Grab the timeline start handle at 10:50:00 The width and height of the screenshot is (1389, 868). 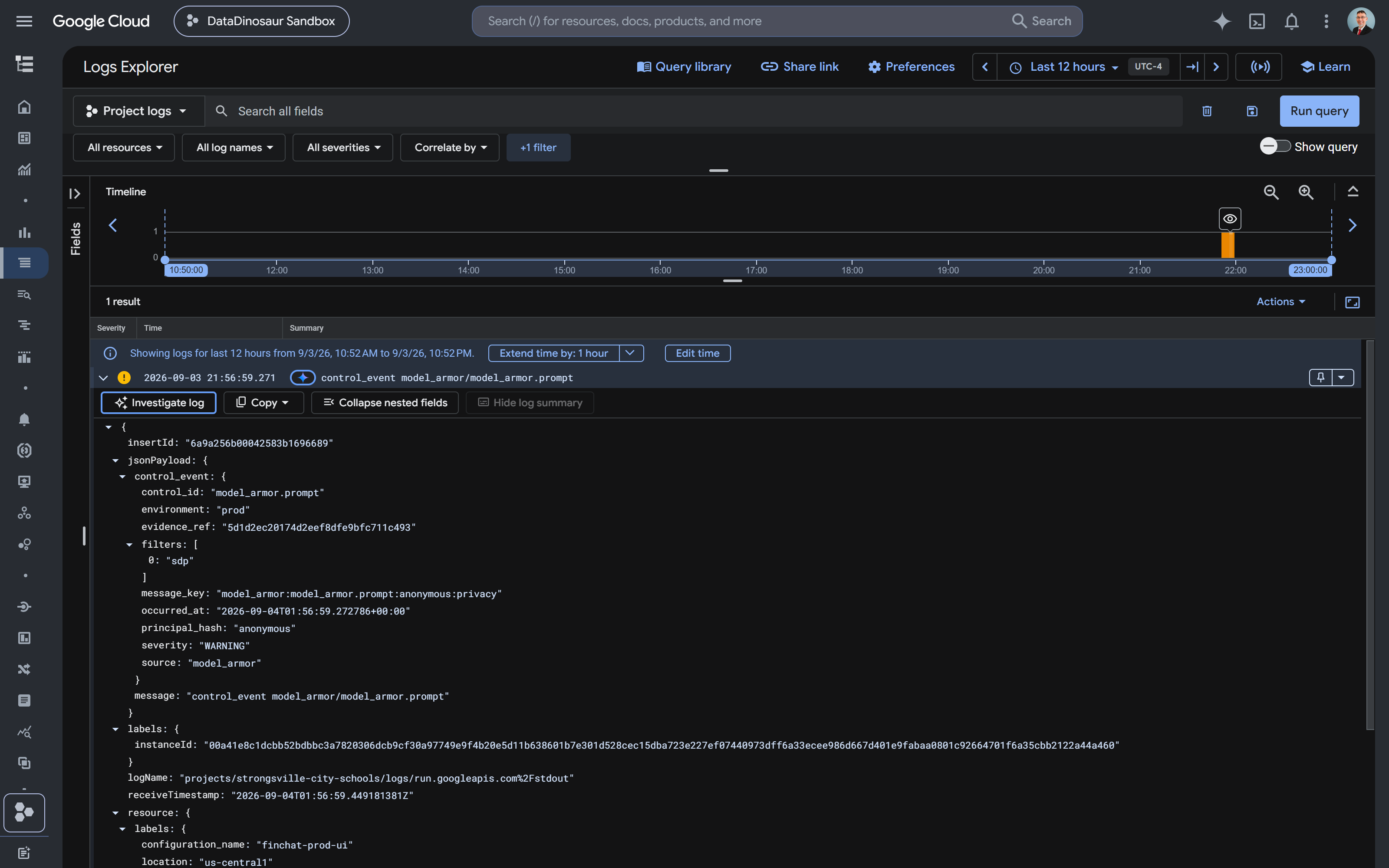165,260
